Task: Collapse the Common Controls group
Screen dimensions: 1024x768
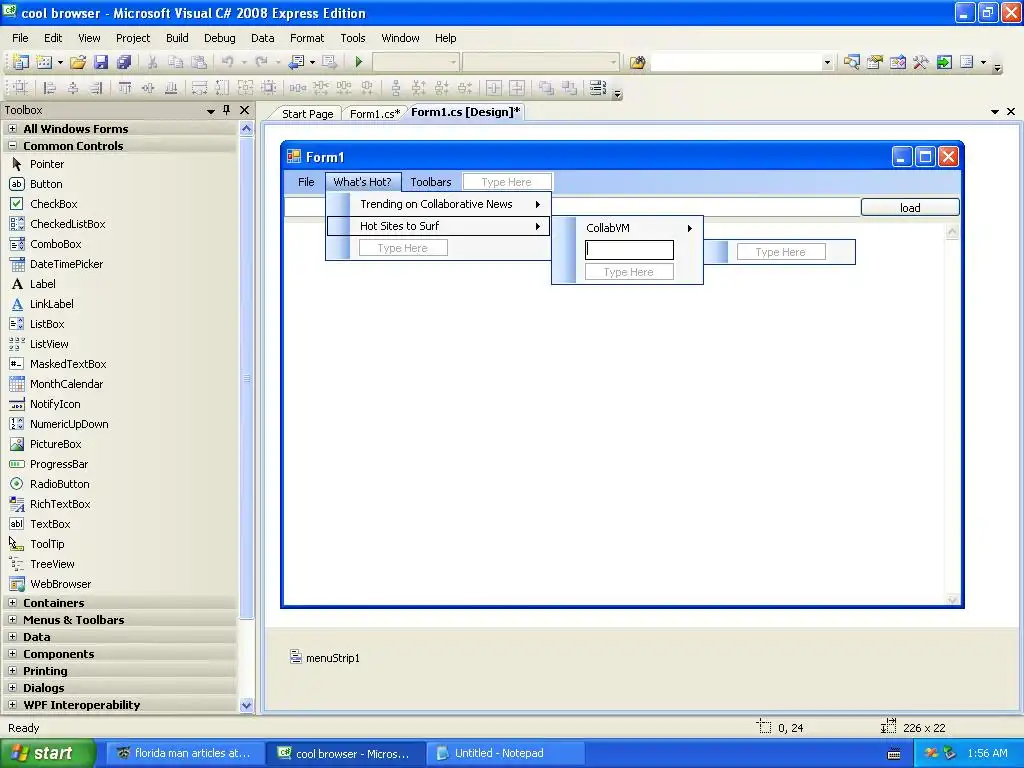Action: point(12,146)
